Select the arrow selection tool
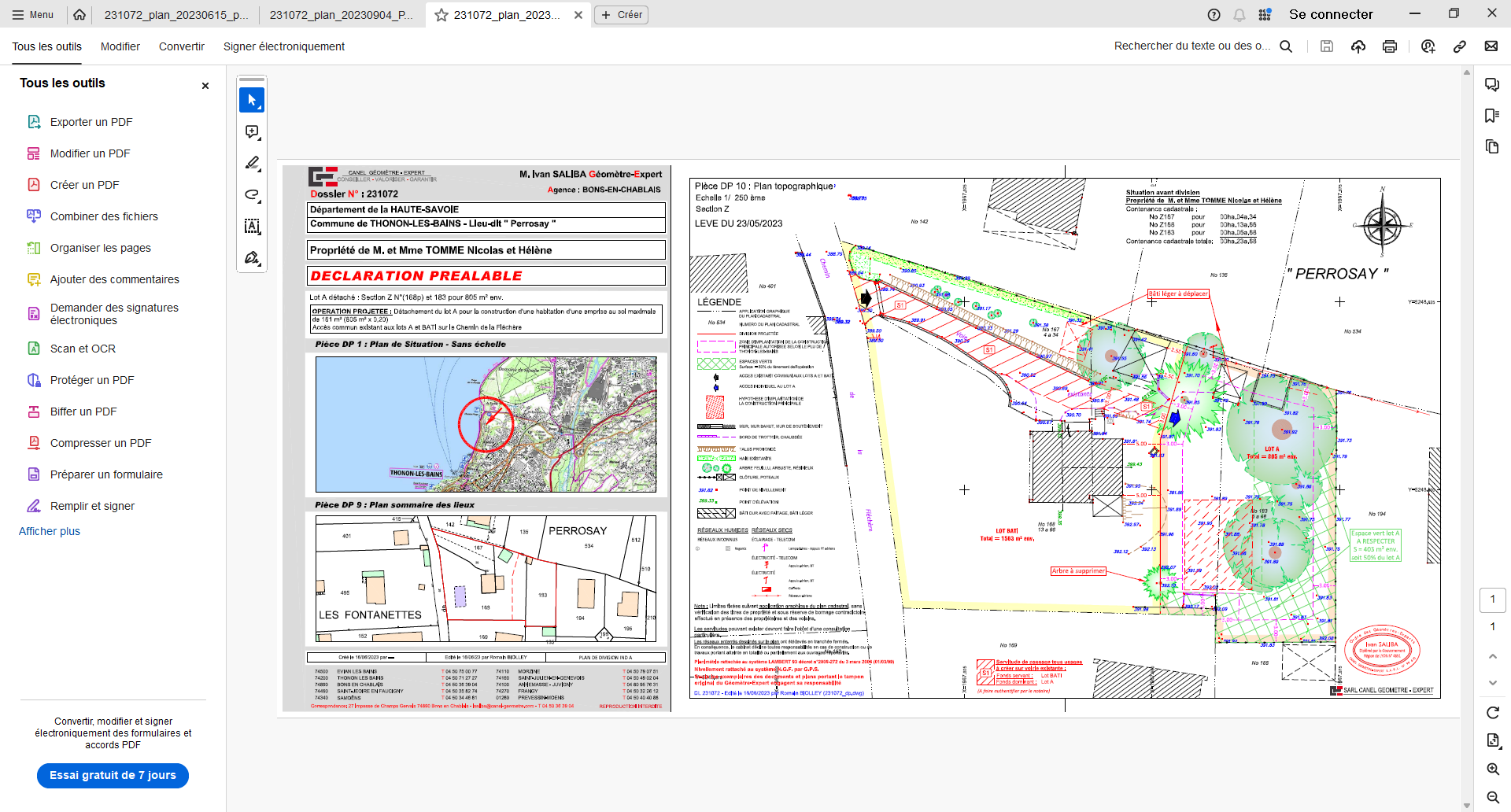The image size is (1511, 812). tap(252, 101)
